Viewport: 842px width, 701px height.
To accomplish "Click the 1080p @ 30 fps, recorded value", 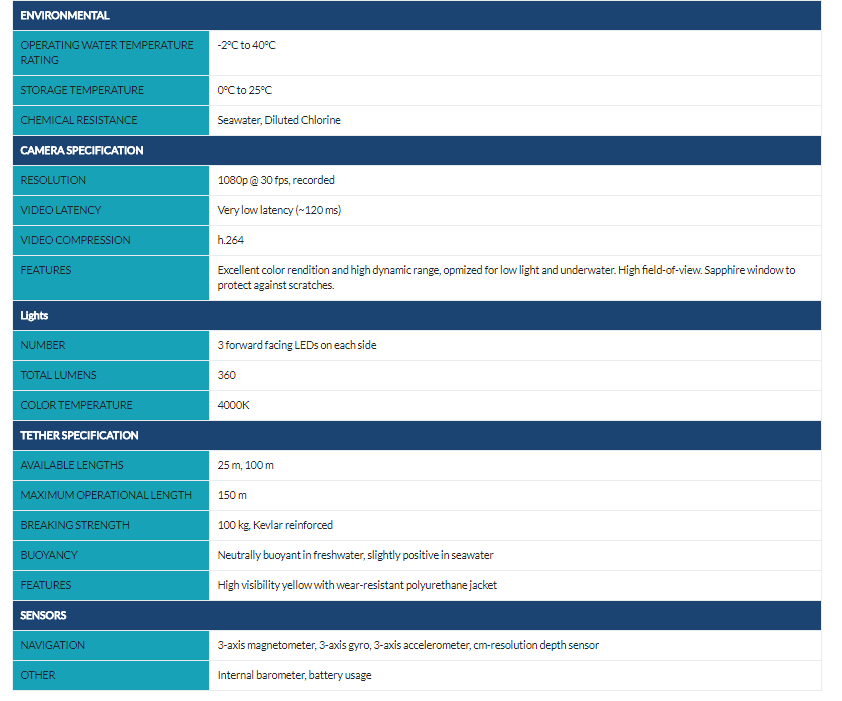I will (276, 180).
